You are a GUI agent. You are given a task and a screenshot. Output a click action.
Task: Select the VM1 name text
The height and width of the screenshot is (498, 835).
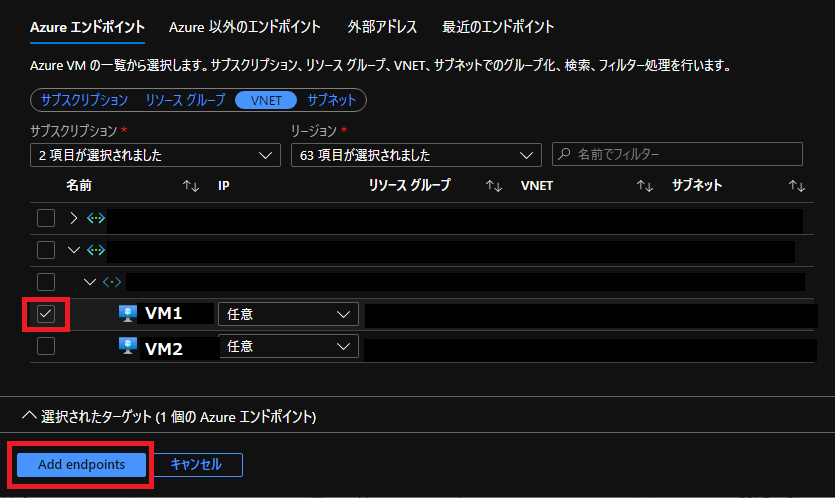point(163,313)
